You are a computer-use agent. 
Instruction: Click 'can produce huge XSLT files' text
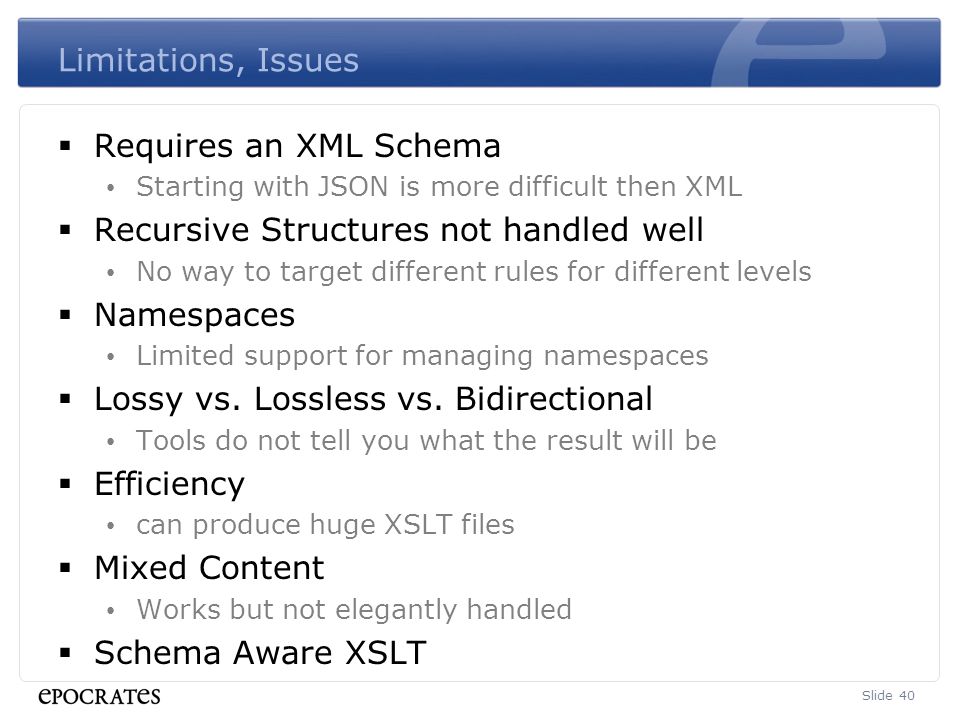coord(325,525)
